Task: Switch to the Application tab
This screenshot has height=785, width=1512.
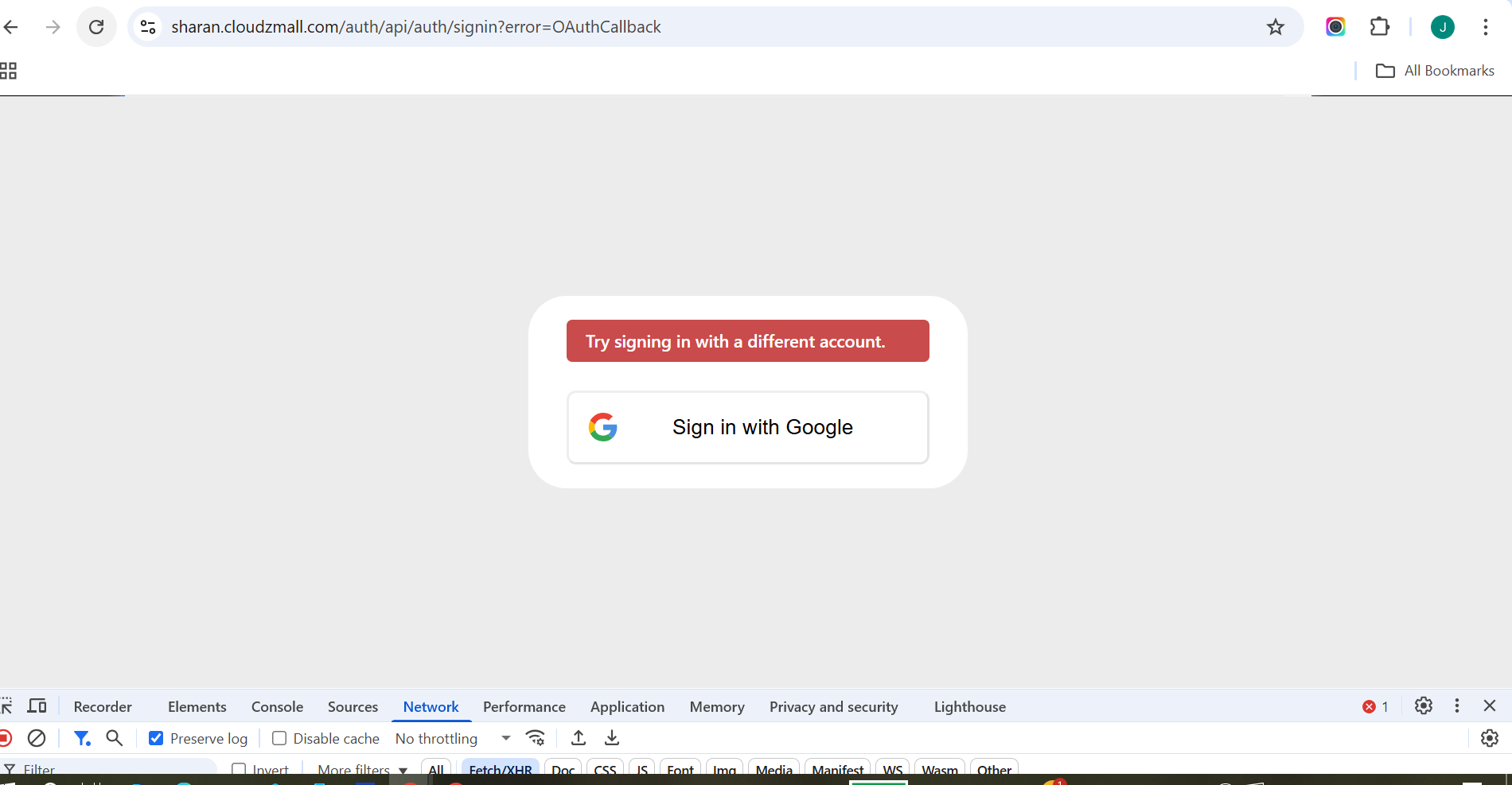Action: click(x=627, y=707)
